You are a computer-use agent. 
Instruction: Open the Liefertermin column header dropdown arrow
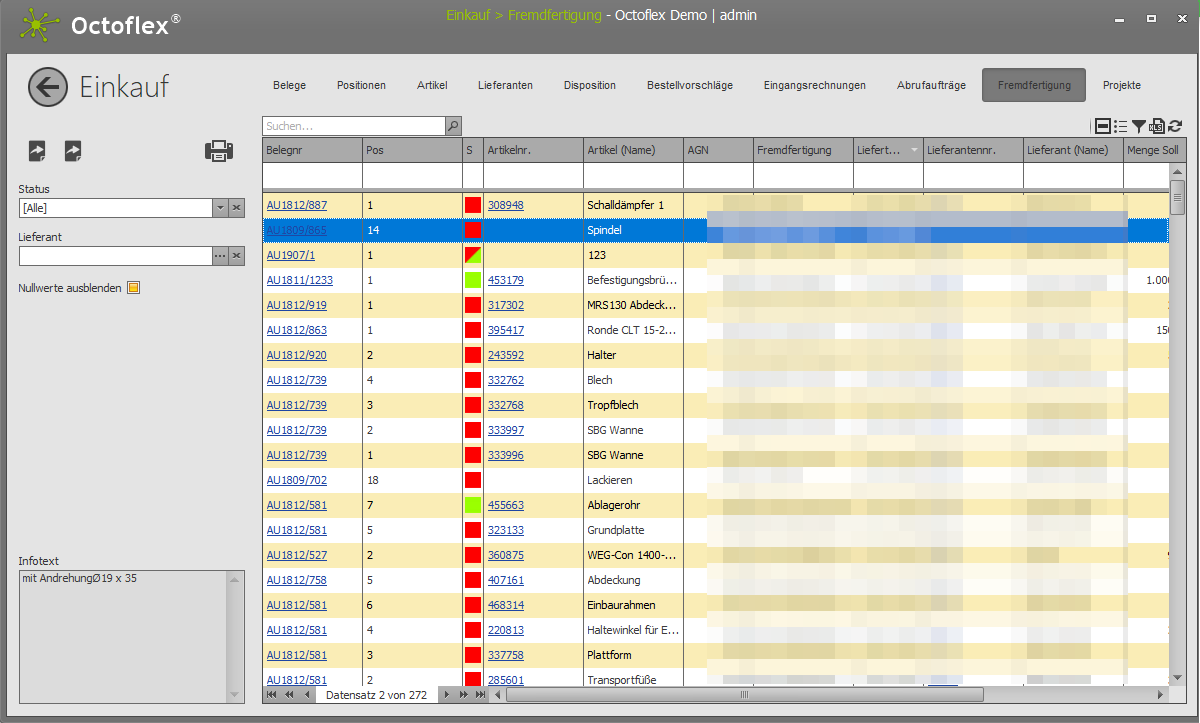coord(914,150)
